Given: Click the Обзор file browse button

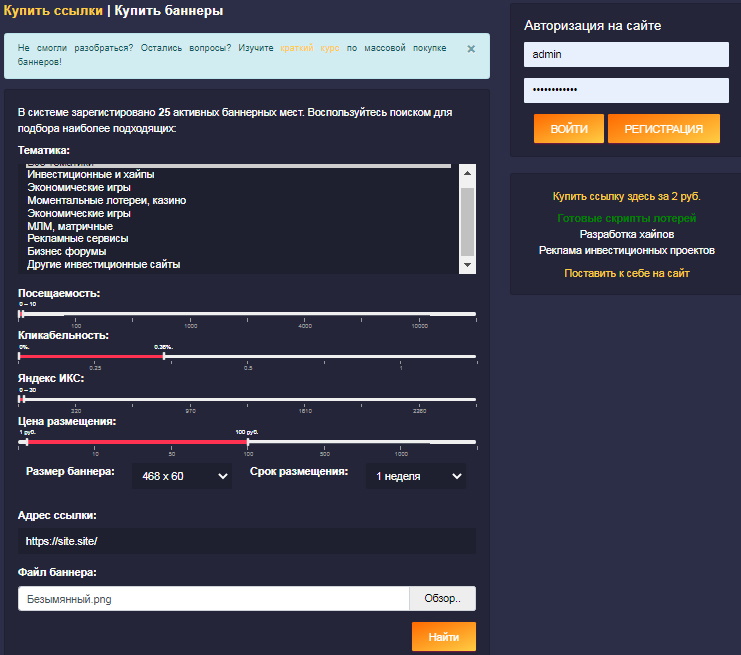Looking at the screenshot, I should pyautogui.click(x=442, y=598).
